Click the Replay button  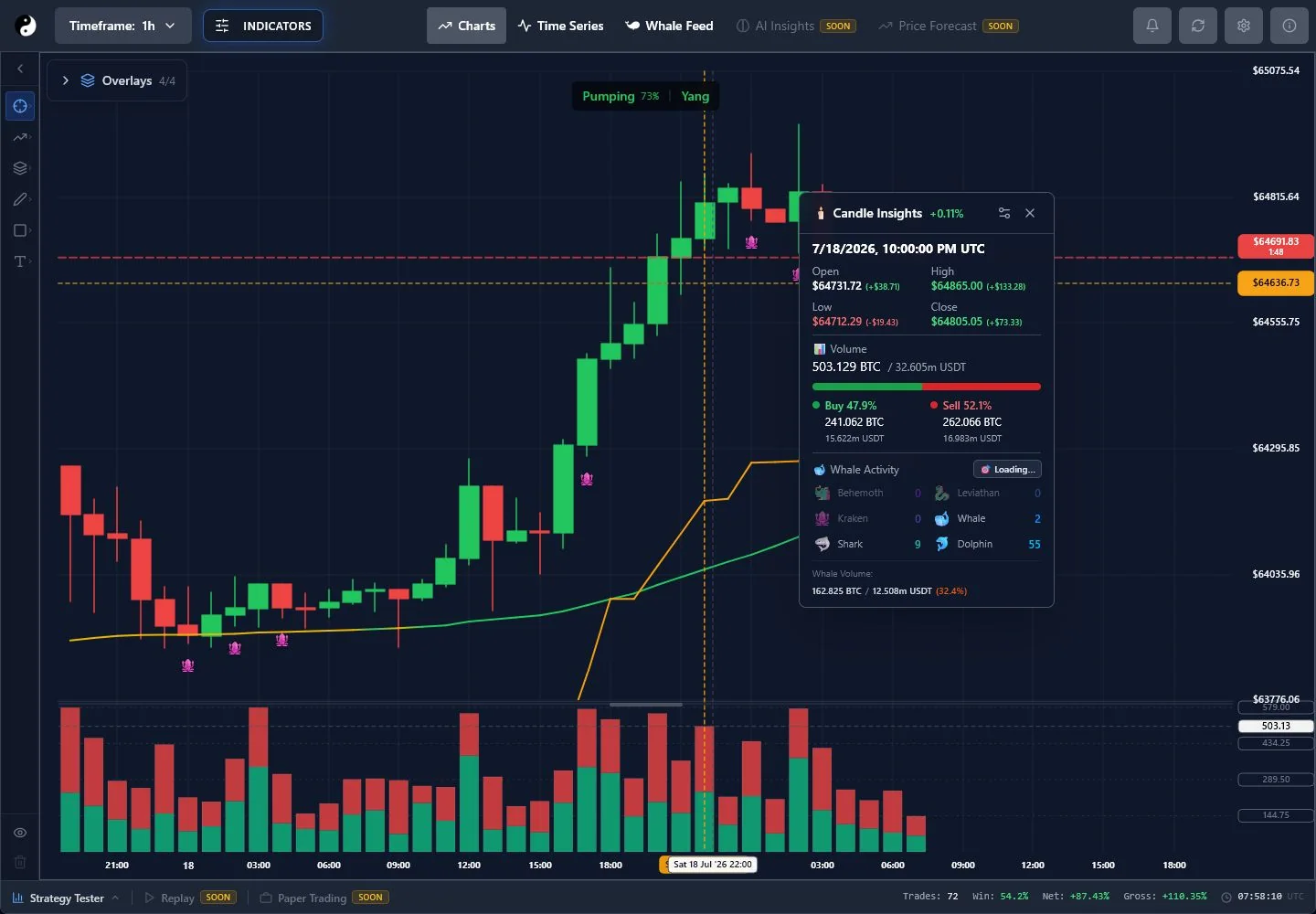click(x=190, y=898)
